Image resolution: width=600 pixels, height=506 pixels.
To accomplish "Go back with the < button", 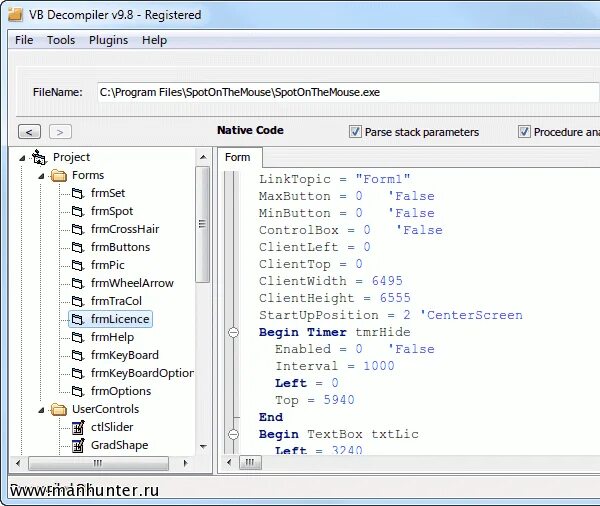I will coord(29,132).
